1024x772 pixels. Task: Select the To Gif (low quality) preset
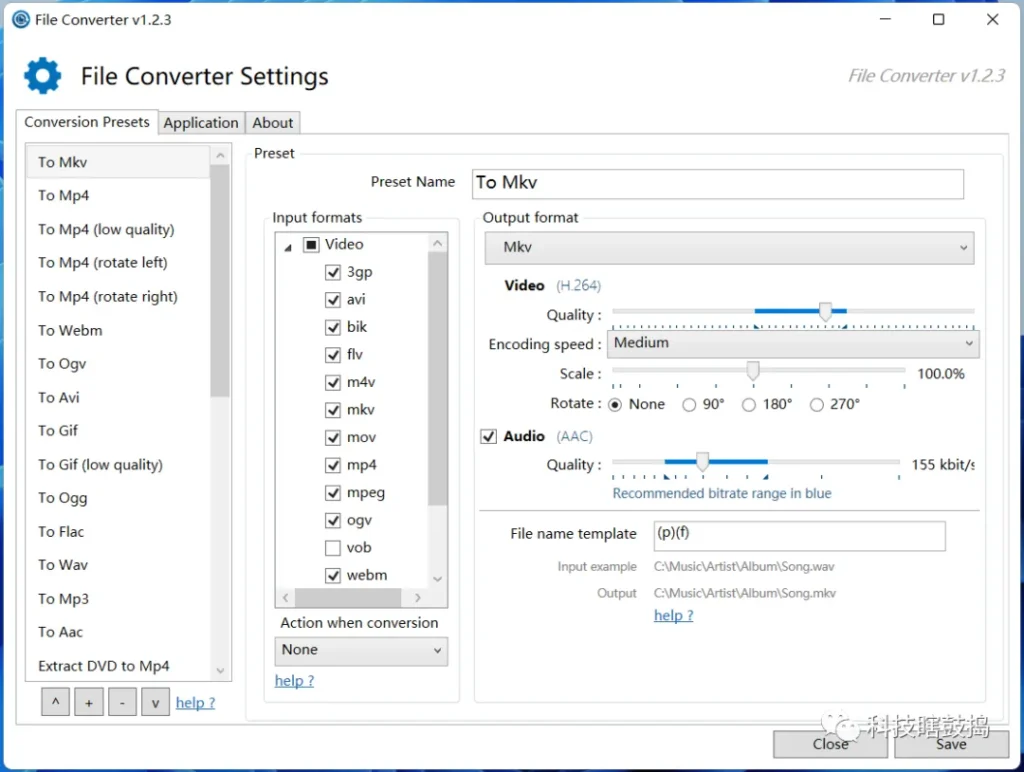(118, 465)
